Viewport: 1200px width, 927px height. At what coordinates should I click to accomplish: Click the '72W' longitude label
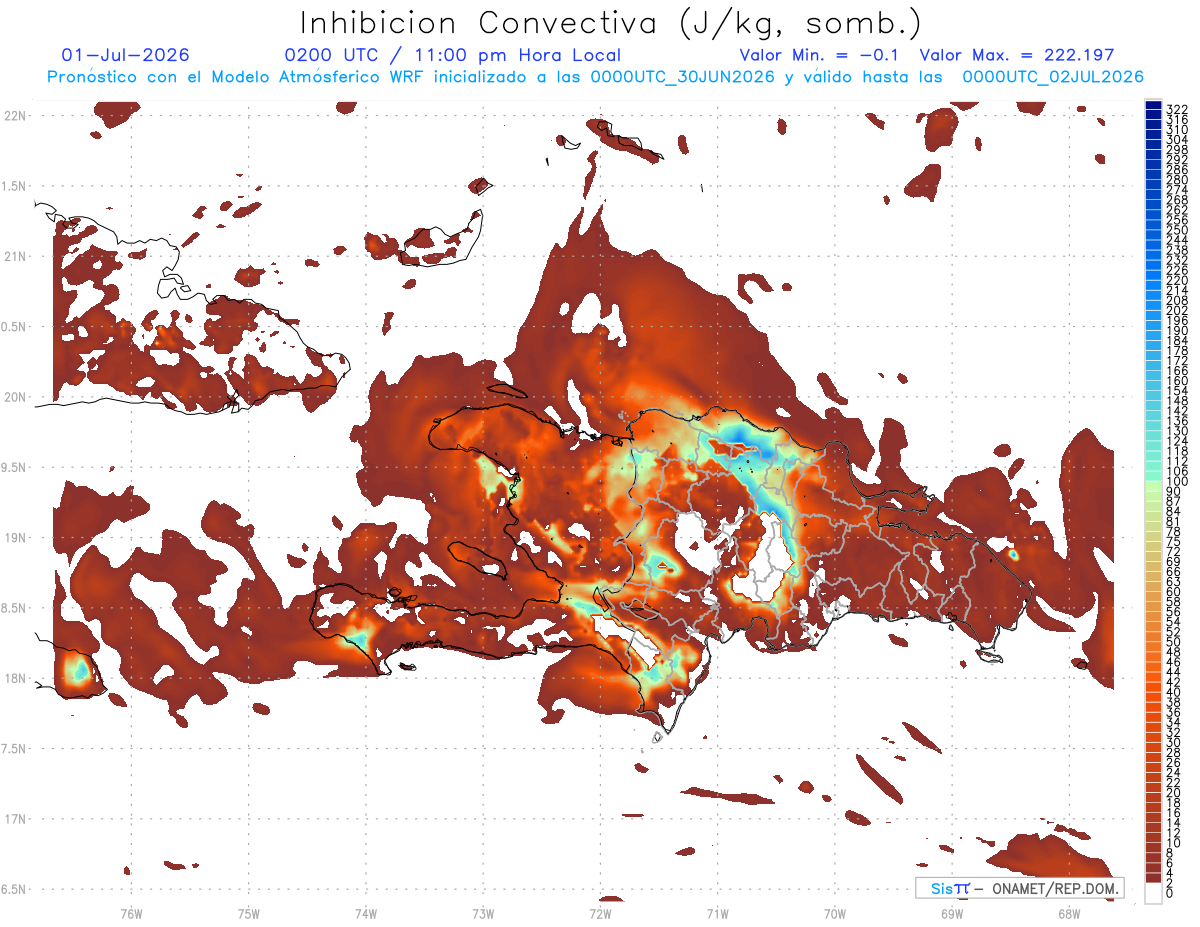[x=600, y=912]
